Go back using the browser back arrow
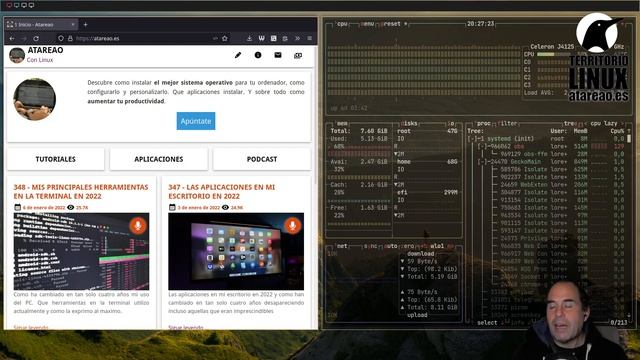640x360 pixels. pos(12,38)
